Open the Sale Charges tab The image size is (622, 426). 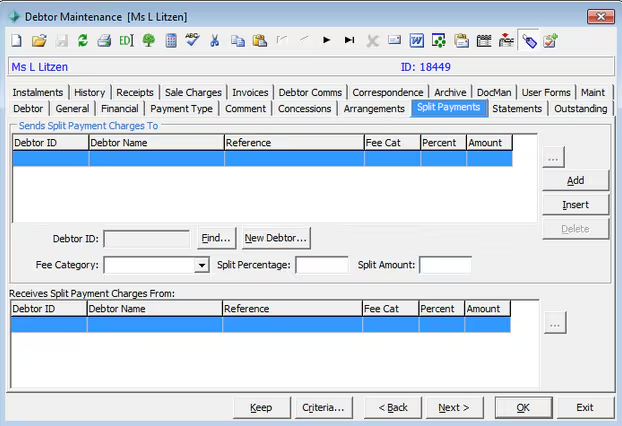click(x=193, y=93)
